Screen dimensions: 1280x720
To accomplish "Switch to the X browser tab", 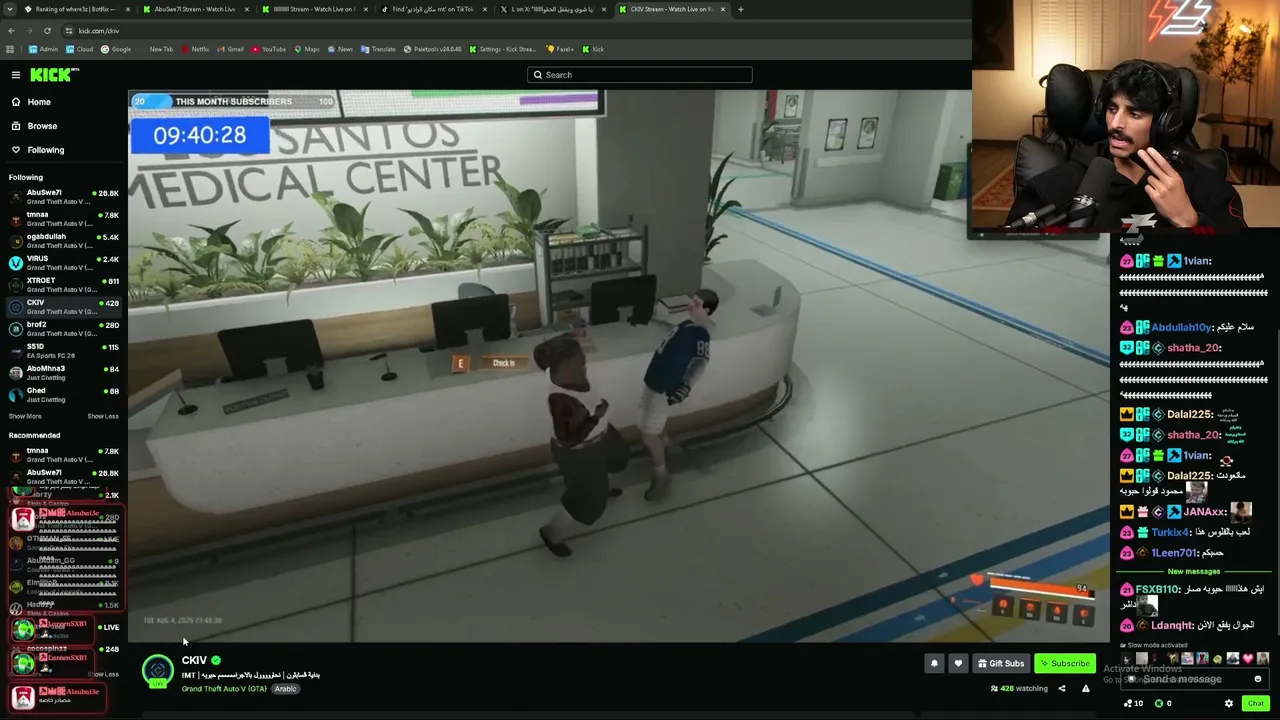I will point(552,9).
